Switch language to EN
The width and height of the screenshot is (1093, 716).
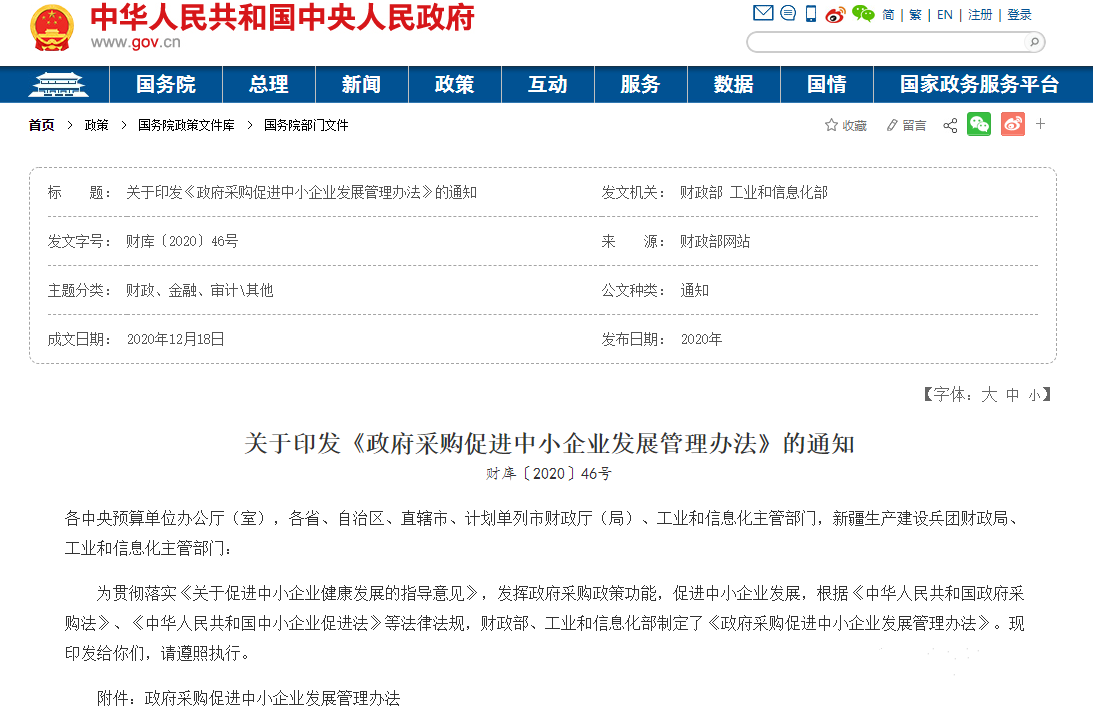coord(945,15)
